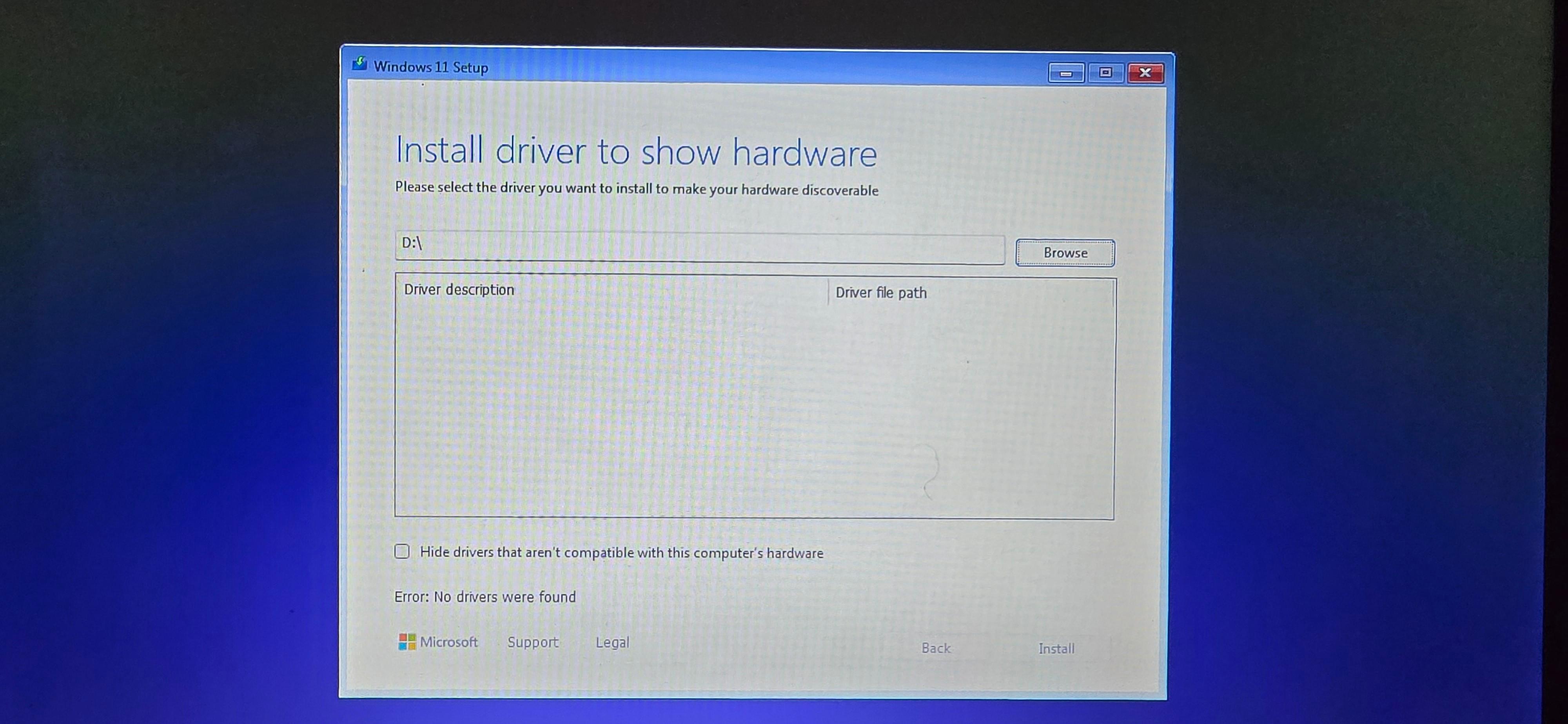Viewport: 1568px width, 724px height.
Task: Open the Legal information link
Action: (612, 642)
